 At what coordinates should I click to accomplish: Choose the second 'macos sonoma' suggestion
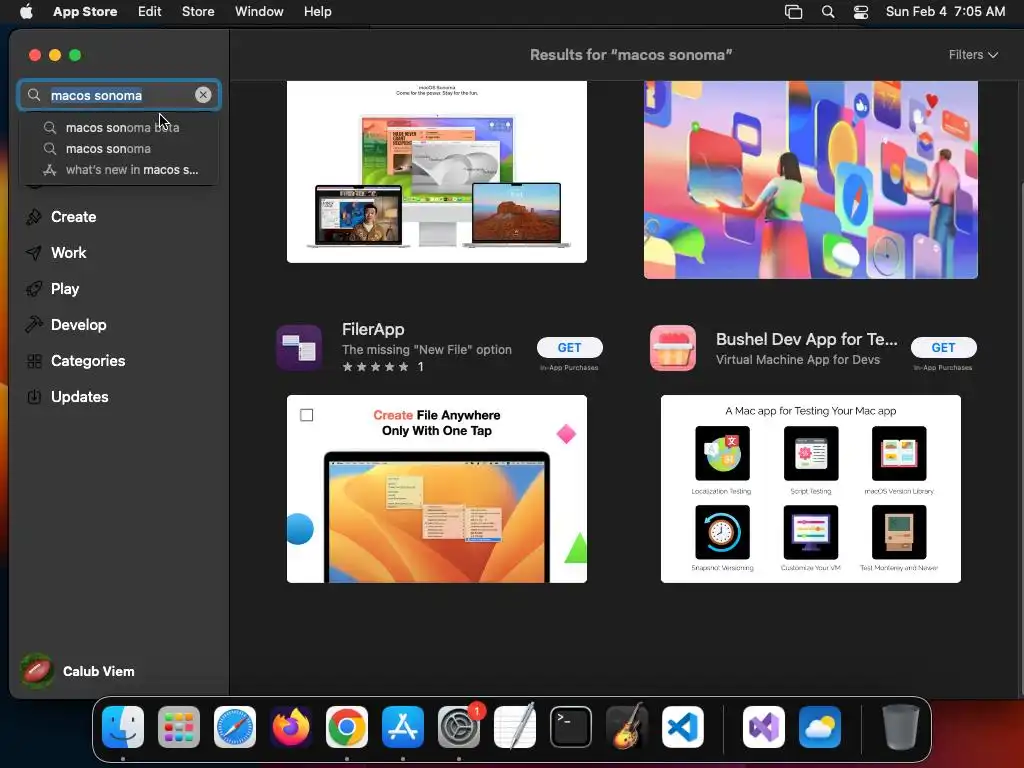tap(108, 148)
